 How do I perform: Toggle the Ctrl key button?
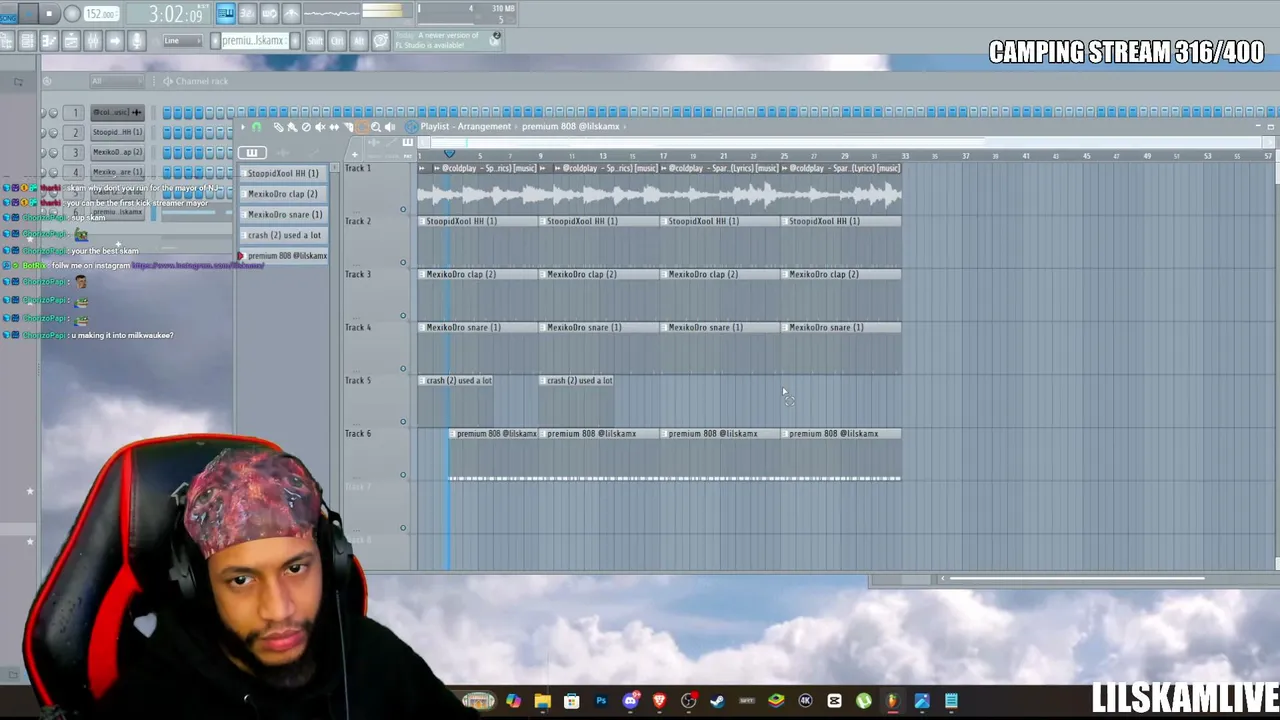(x=337, y=41)
